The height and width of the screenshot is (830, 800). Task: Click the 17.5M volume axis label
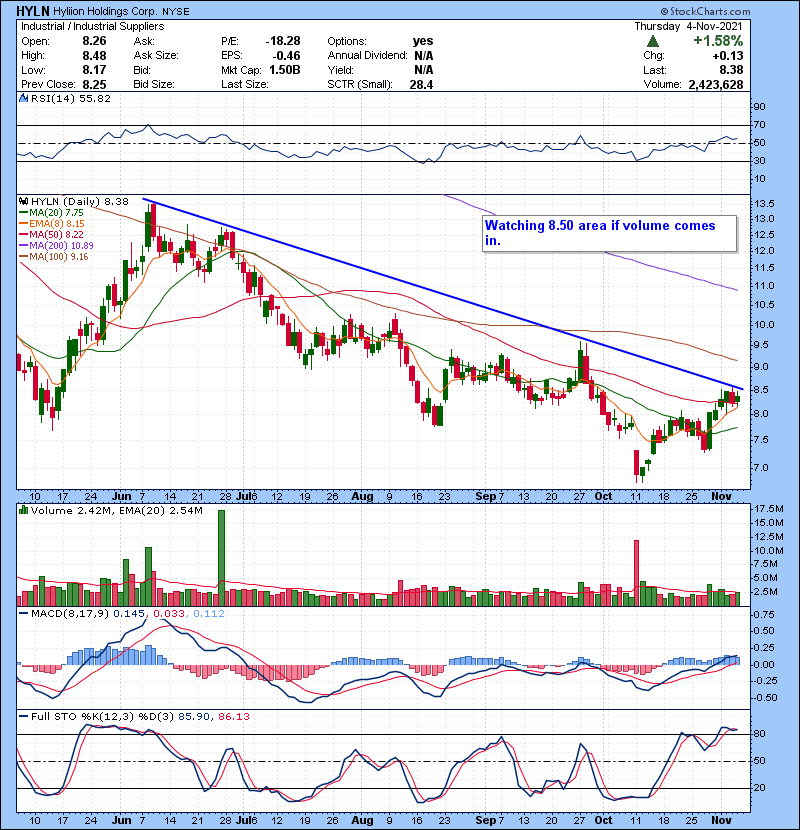pos(769,509)
